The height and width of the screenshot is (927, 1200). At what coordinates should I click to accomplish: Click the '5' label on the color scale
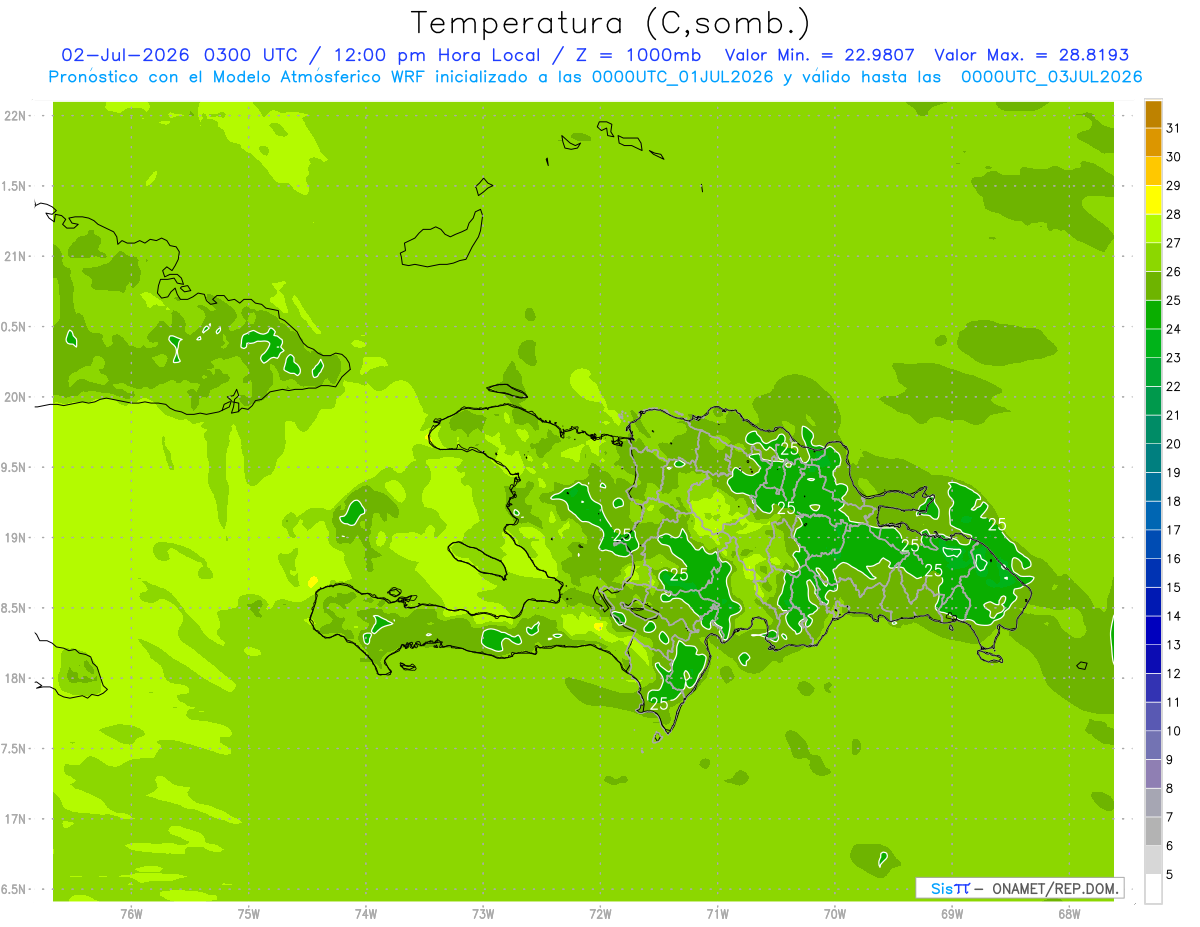pos(1171,875)
